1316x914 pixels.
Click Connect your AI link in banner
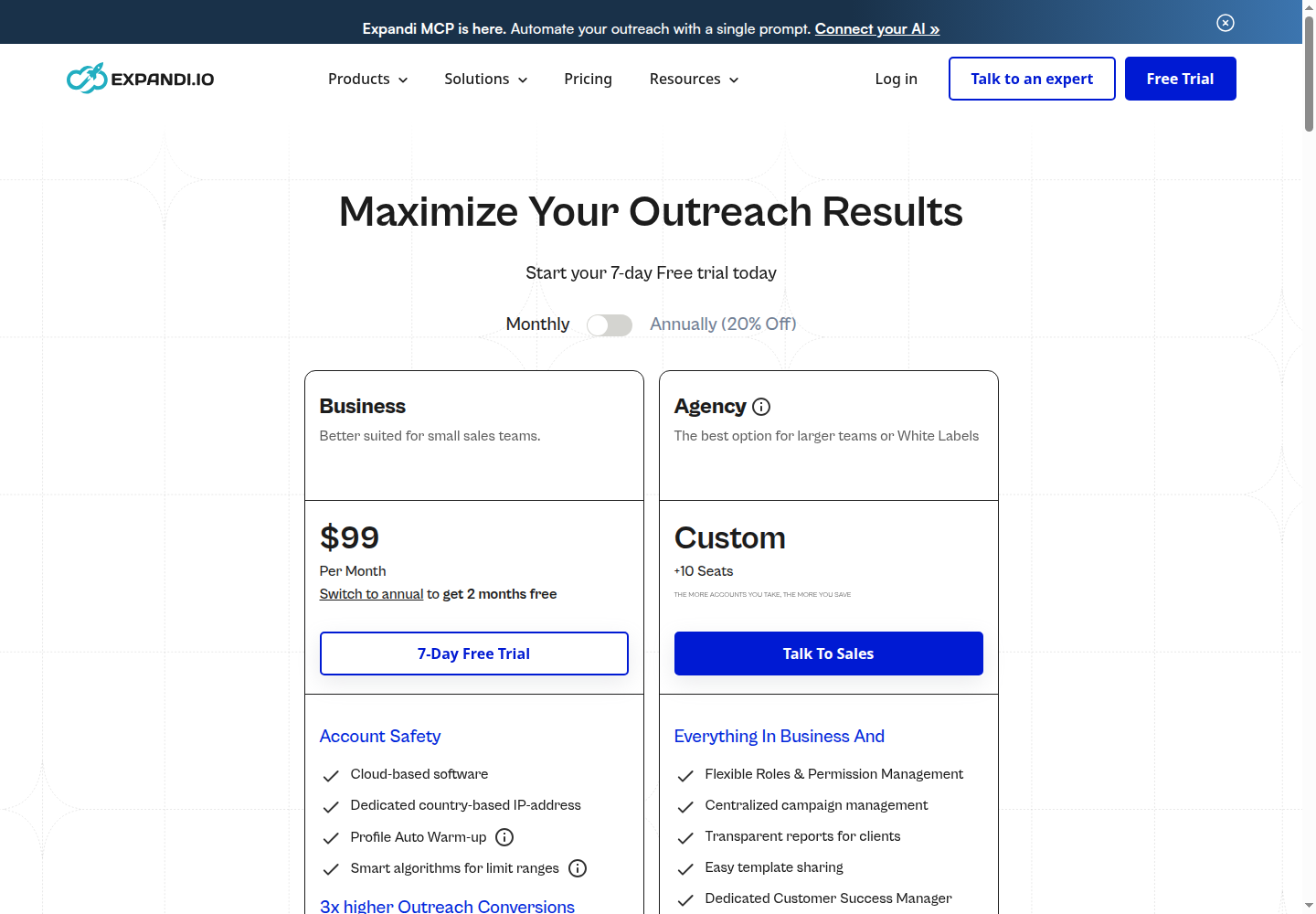coord(877,29)
